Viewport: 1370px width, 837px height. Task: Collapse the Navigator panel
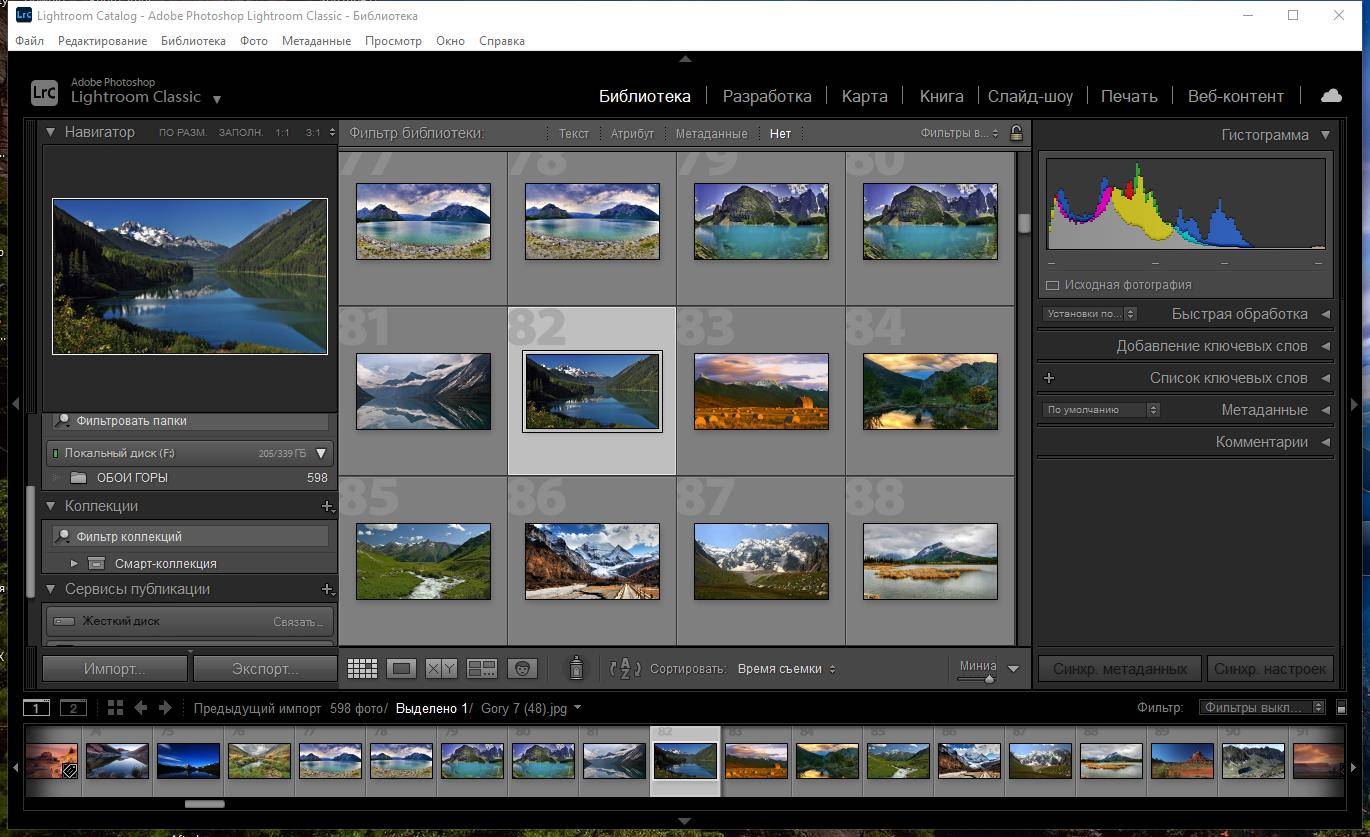click(50, 132)
